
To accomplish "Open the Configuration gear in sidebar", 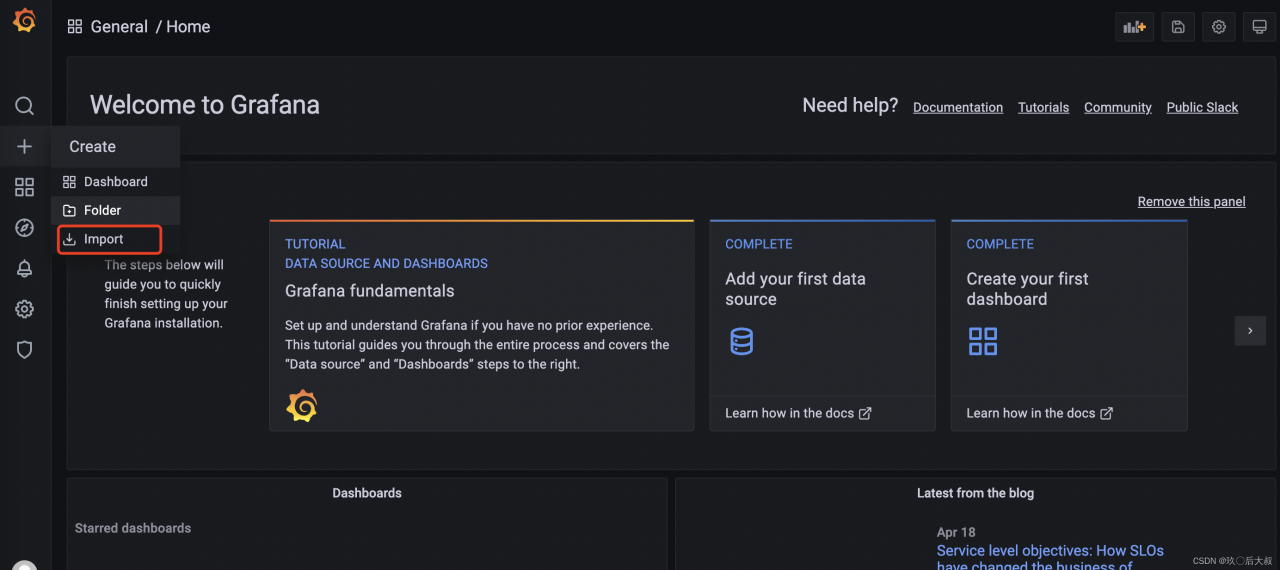I will tap(25, 309).
